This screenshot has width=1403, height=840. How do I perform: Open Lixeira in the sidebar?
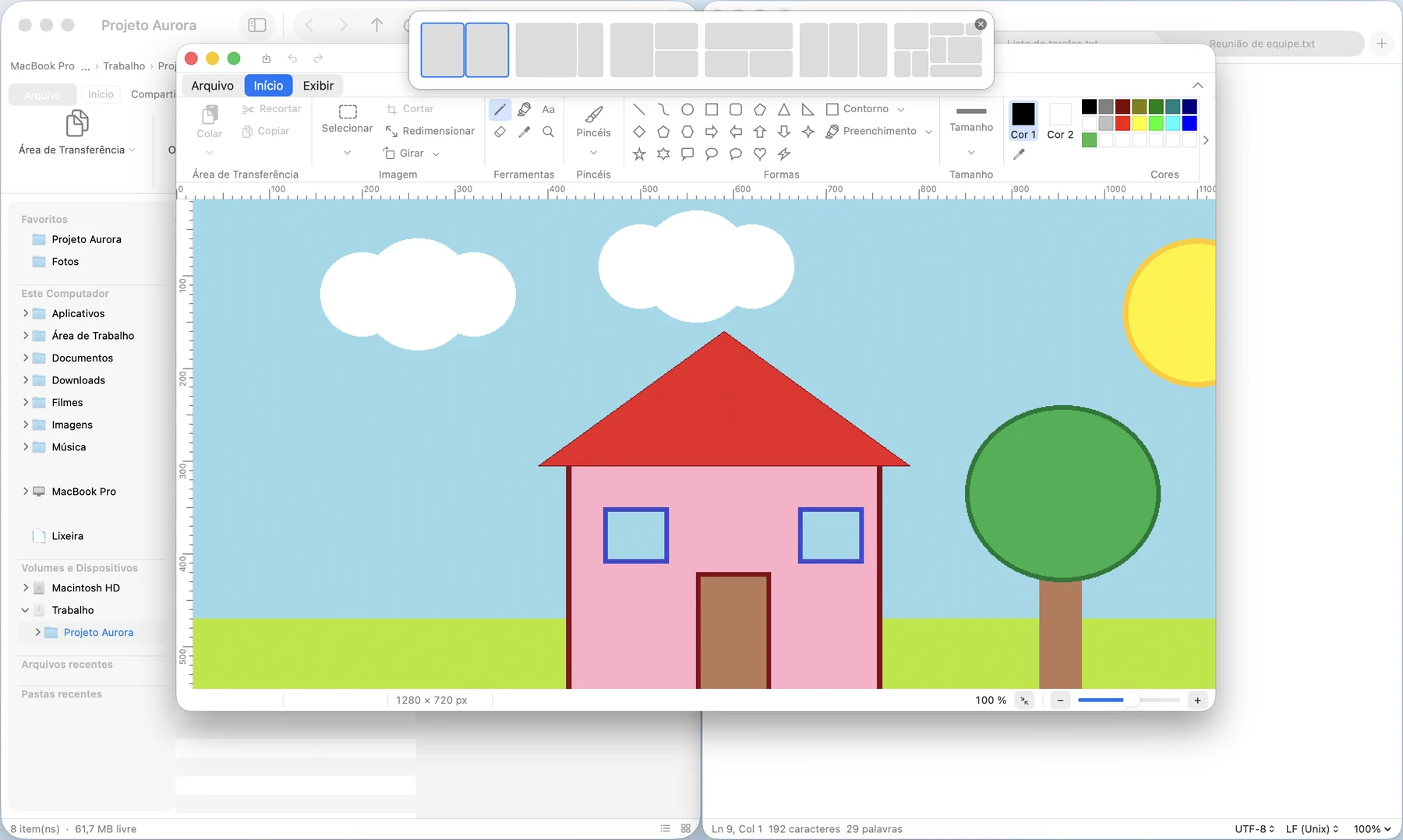[x=67, y=536]
